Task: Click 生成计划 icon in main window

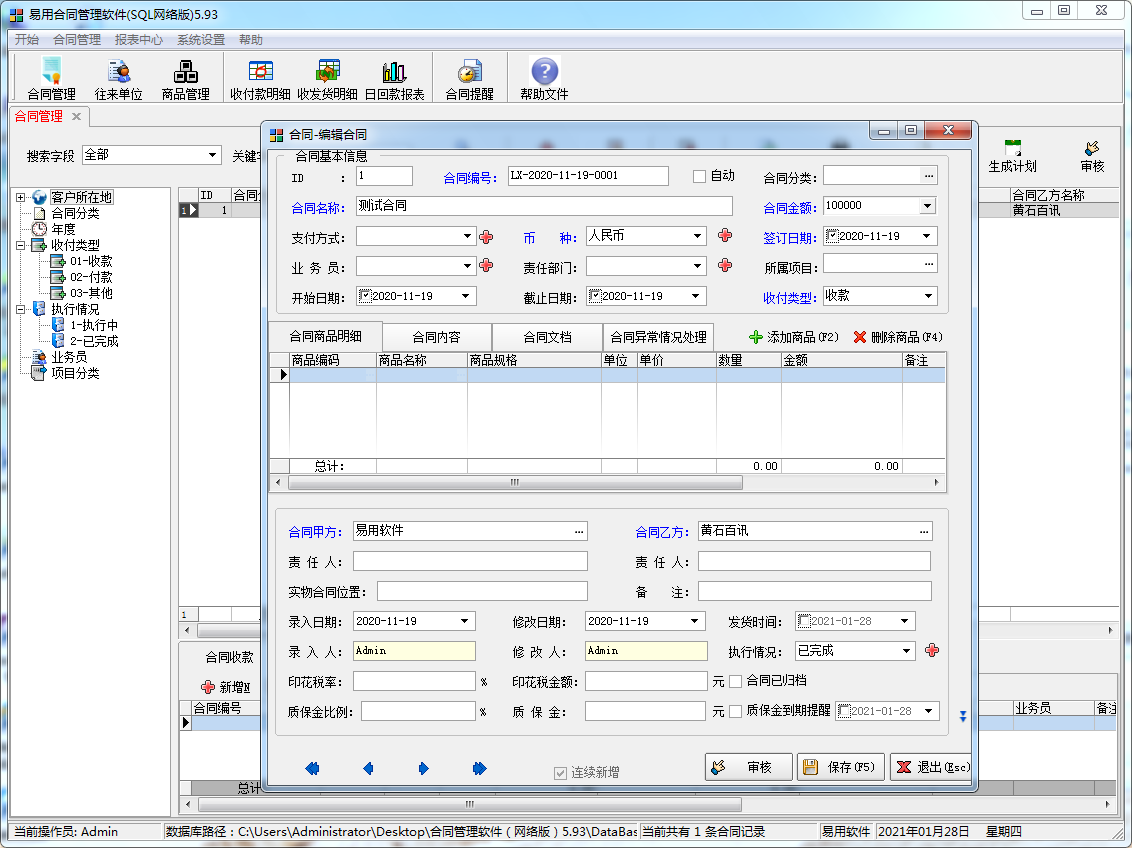Action: click(x=1012, y=156)
